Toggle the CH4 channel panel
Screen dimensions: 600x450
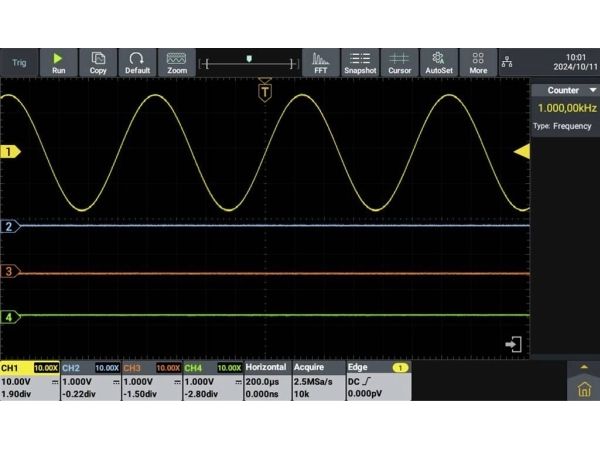click(x=213, y=381)
